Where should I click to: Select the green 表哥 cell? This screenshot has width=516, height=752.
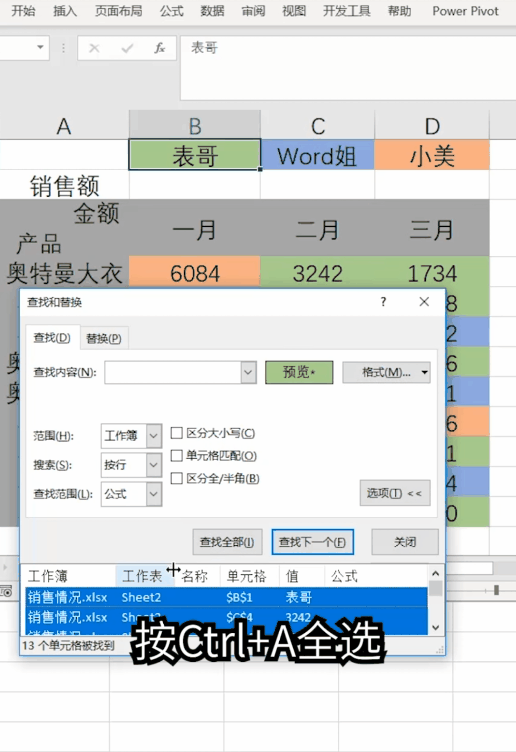(x=195, y=155)
